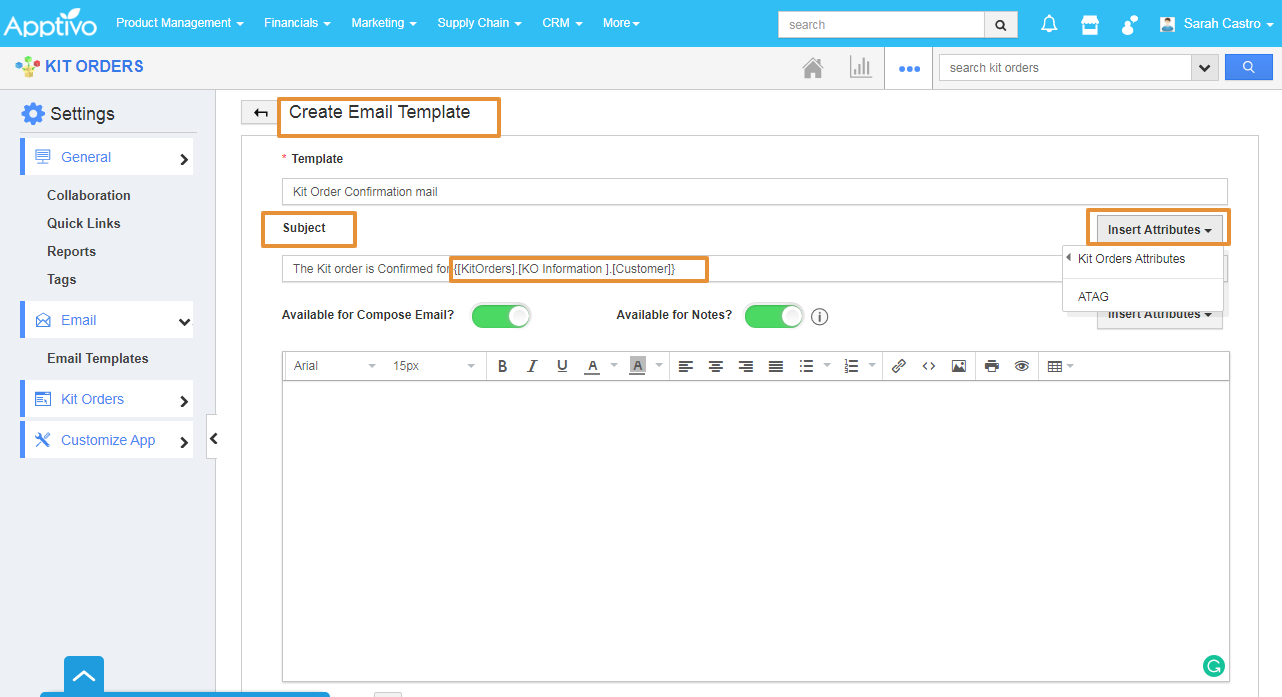1282x697 pixels.
Task: Click the back arrow button
Action: pos(260,113)
